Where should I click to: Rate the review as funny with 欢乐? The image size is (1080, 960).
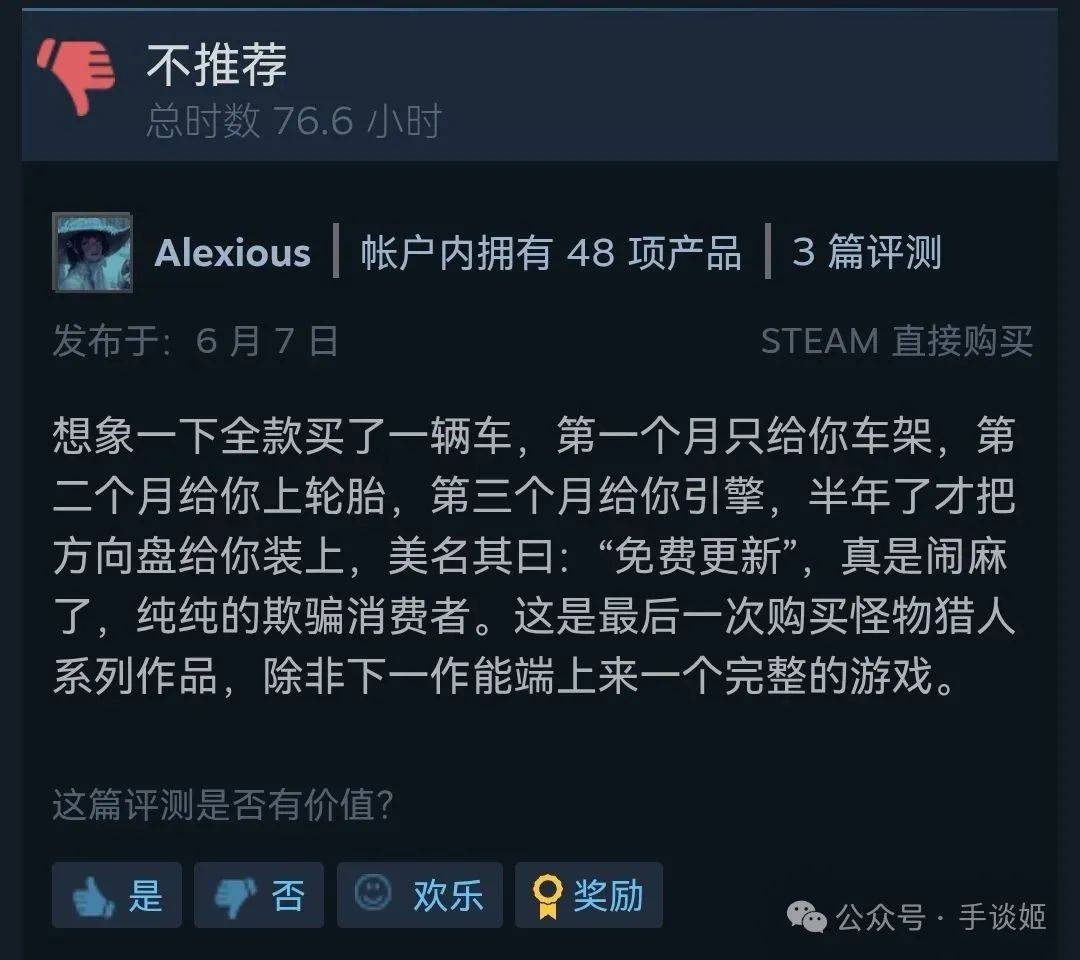(x=419, y=895)
